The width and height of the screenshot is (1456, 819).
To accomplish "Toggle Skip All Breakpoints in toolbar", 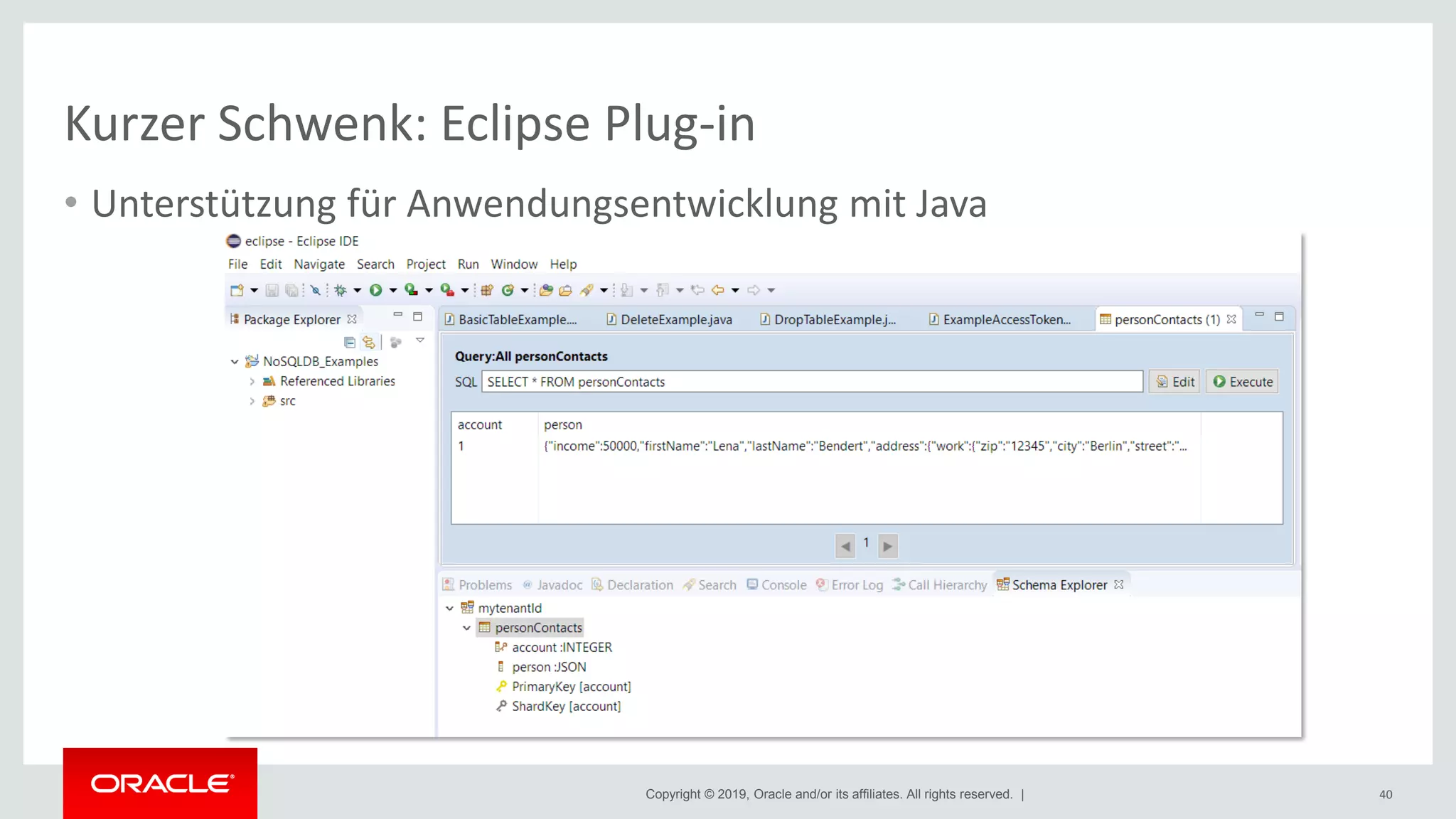I will tap(315, 290).
